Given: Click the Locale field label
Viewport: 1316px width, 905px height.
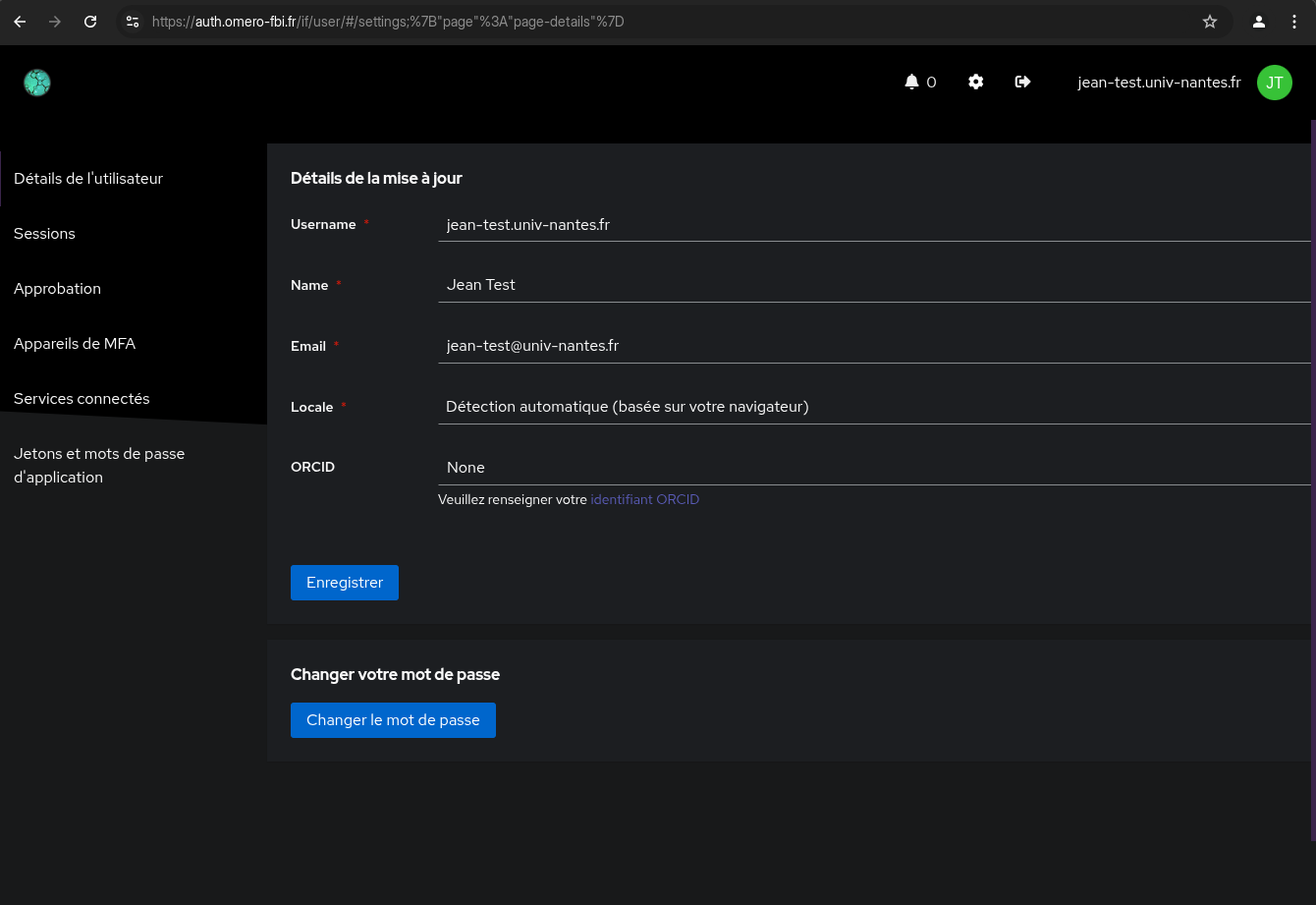Looking at the screenshot, I should (x=312, y=407).
